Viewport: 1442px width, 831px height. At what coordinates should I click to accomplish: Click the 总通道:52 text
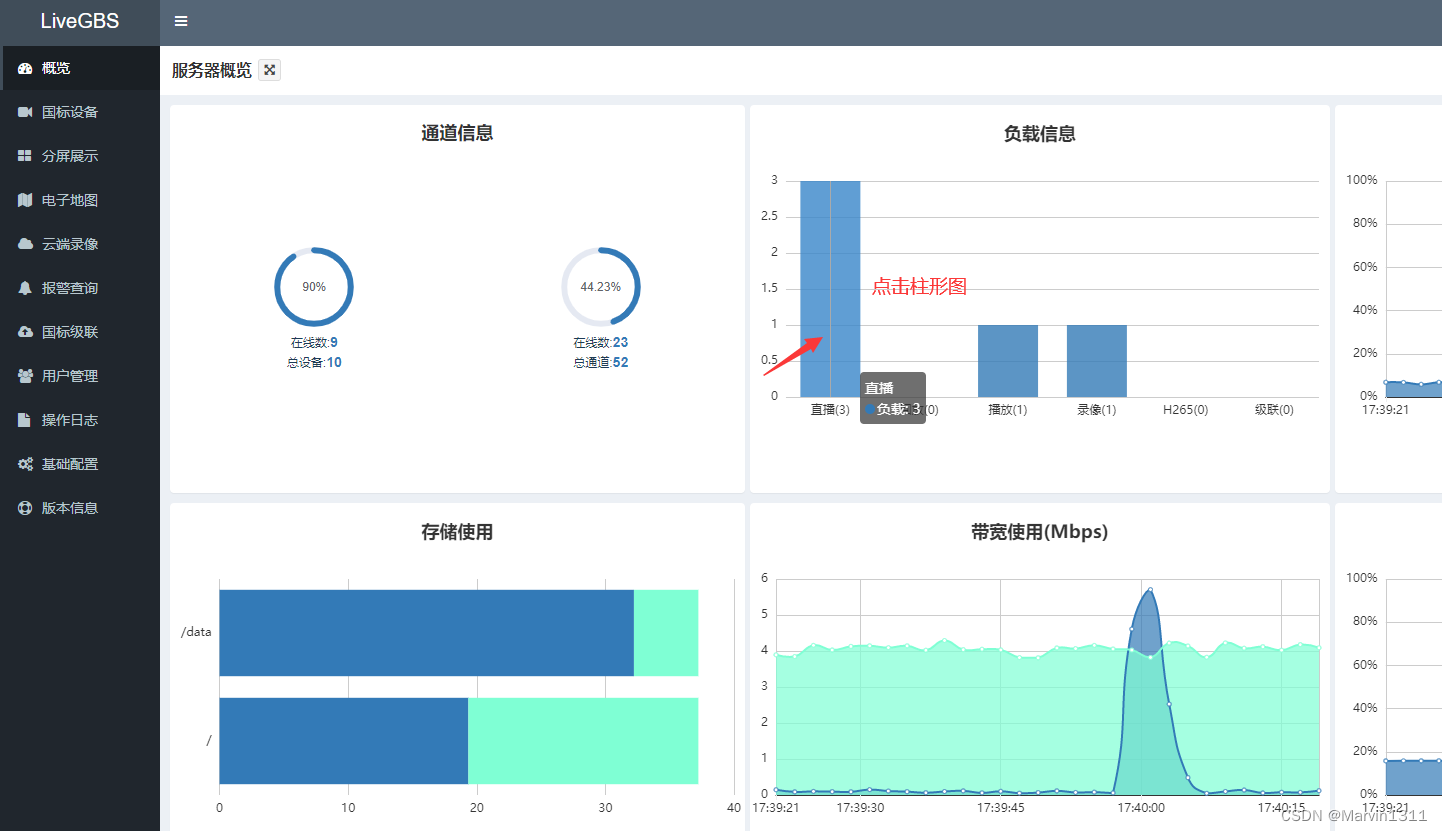[601, 362]
